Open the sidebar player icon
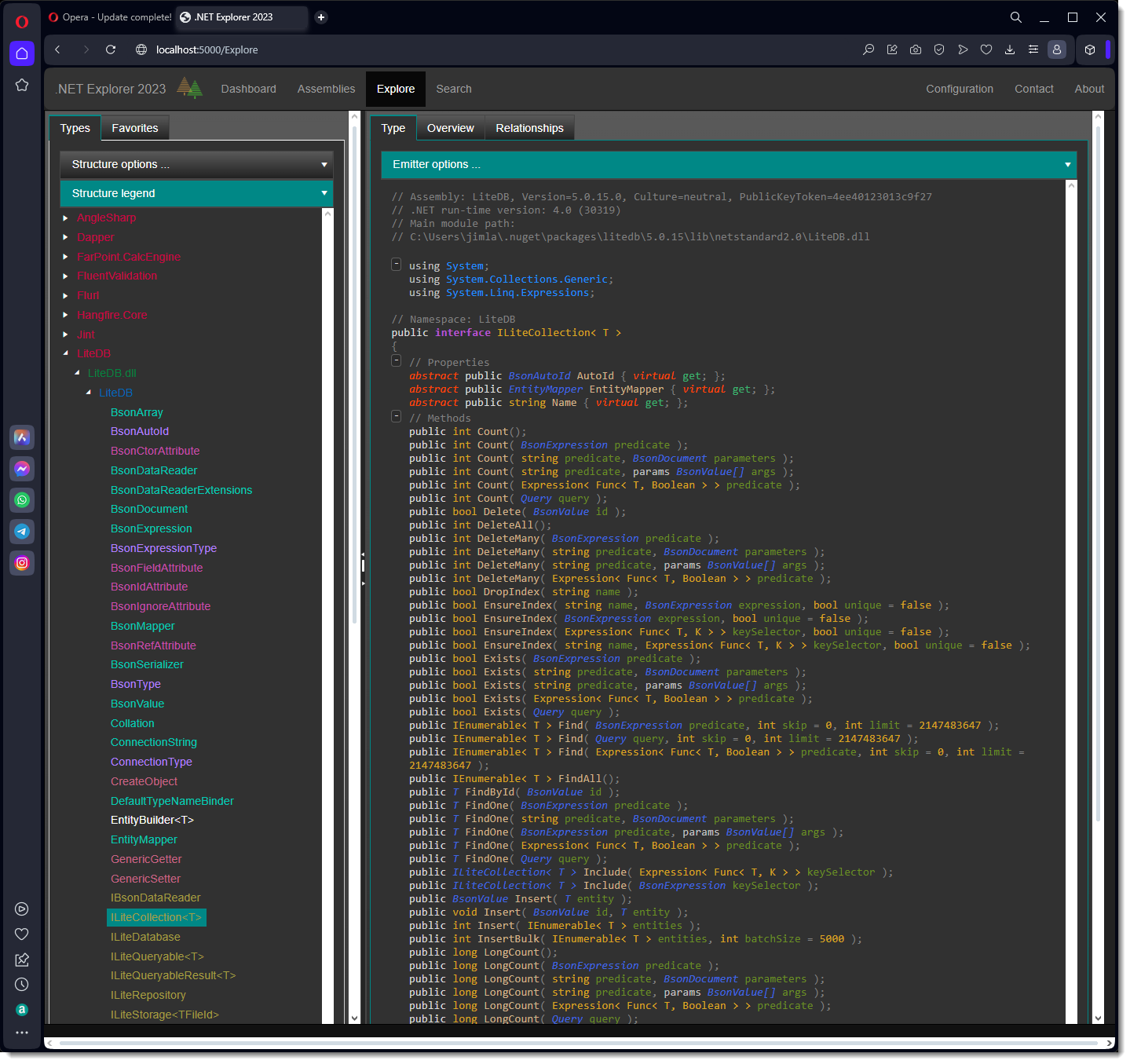Image resolution: width=1130 pixels, height=1064 pixels. pyautogui.click(x=22, y=909)
